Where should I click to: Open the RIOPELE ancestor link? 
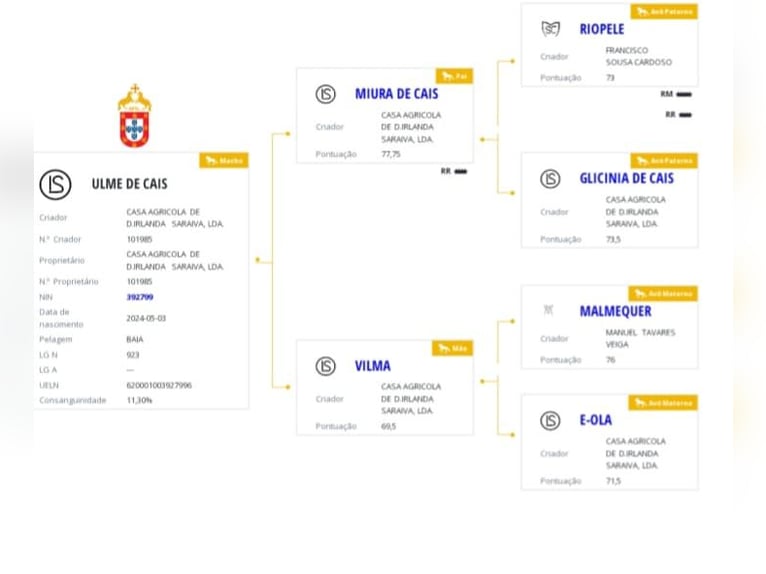[x=602, y=29]
